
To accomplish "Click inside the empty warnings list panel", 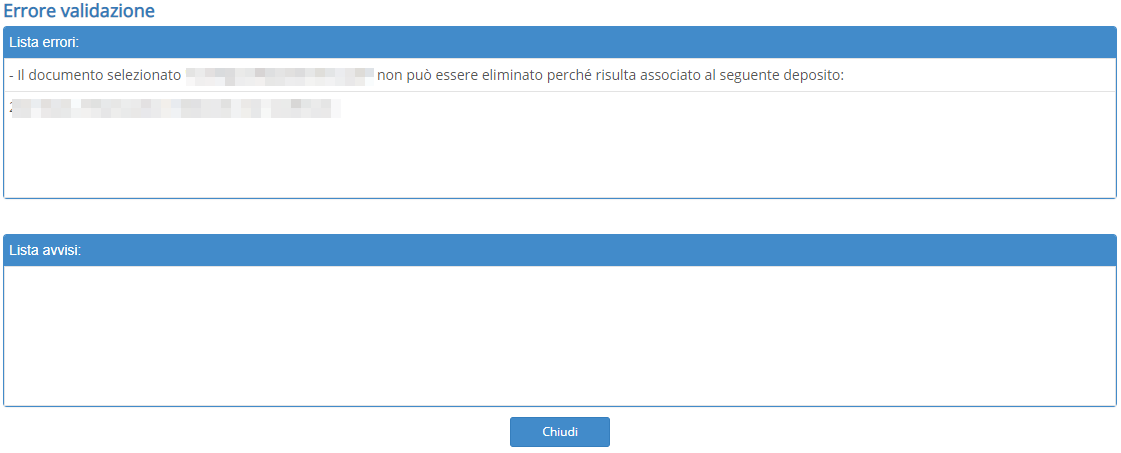I will (560, 335).
